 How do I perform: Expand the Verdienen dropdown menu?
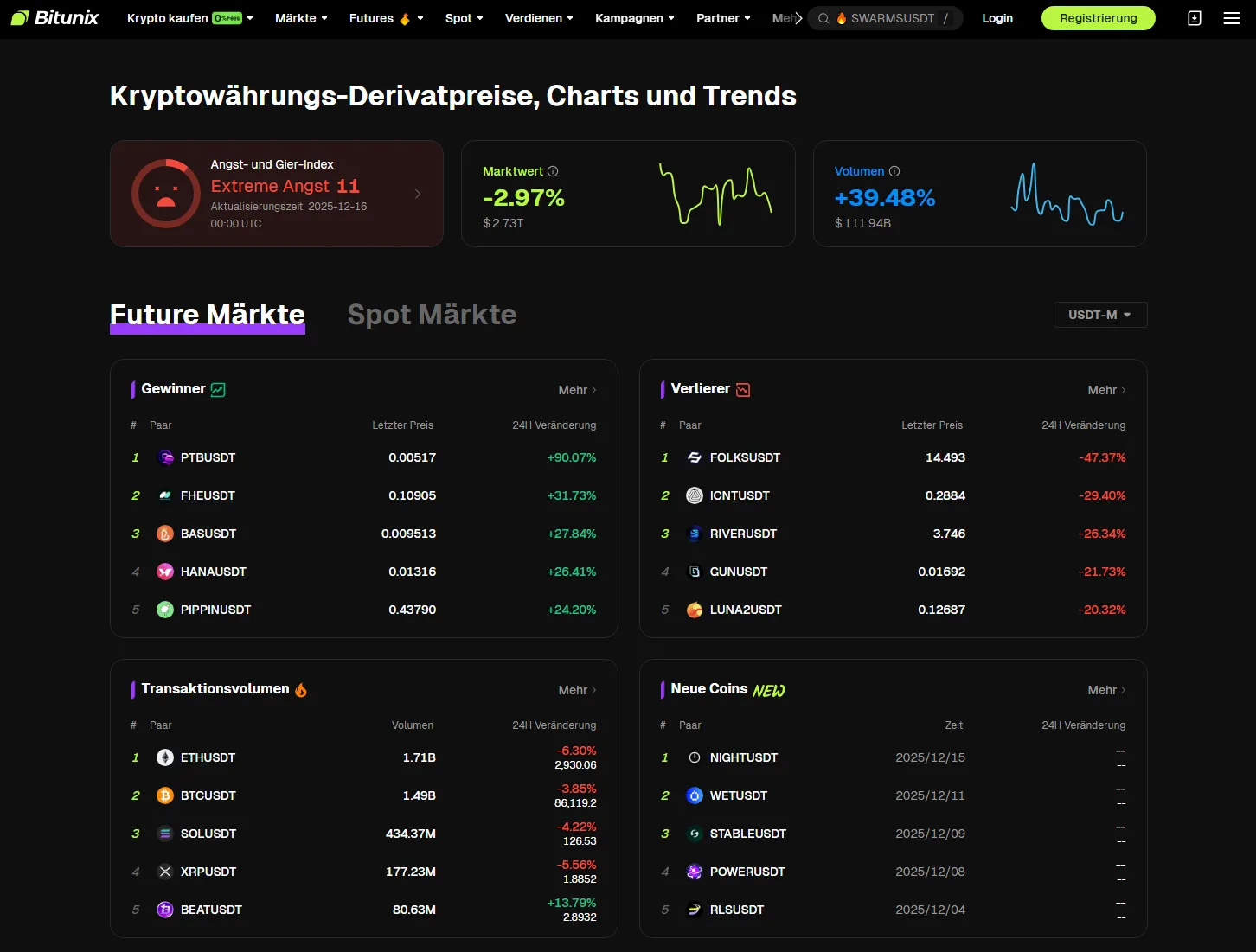(539, 18)
